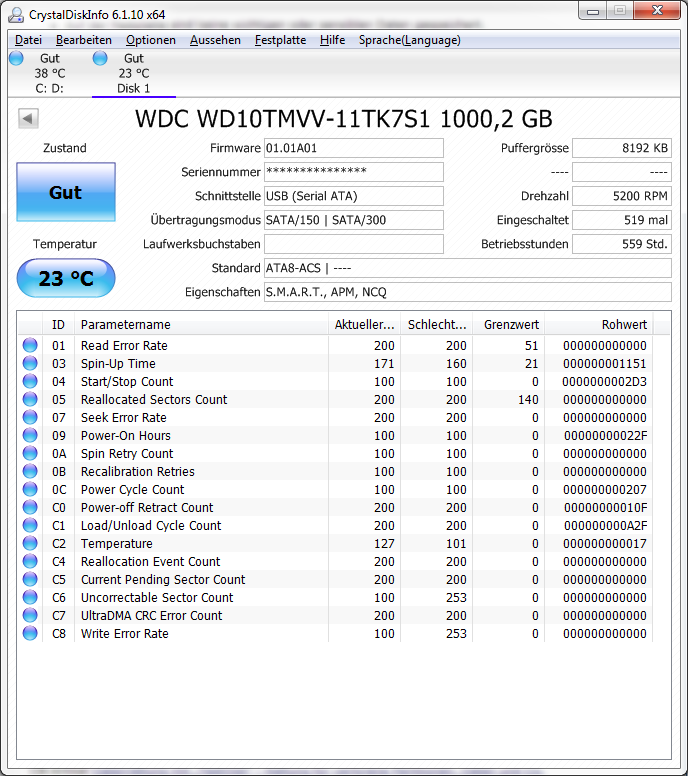Open the Festplatte menu
Viewport: 688px width, 776px height.
280,40
